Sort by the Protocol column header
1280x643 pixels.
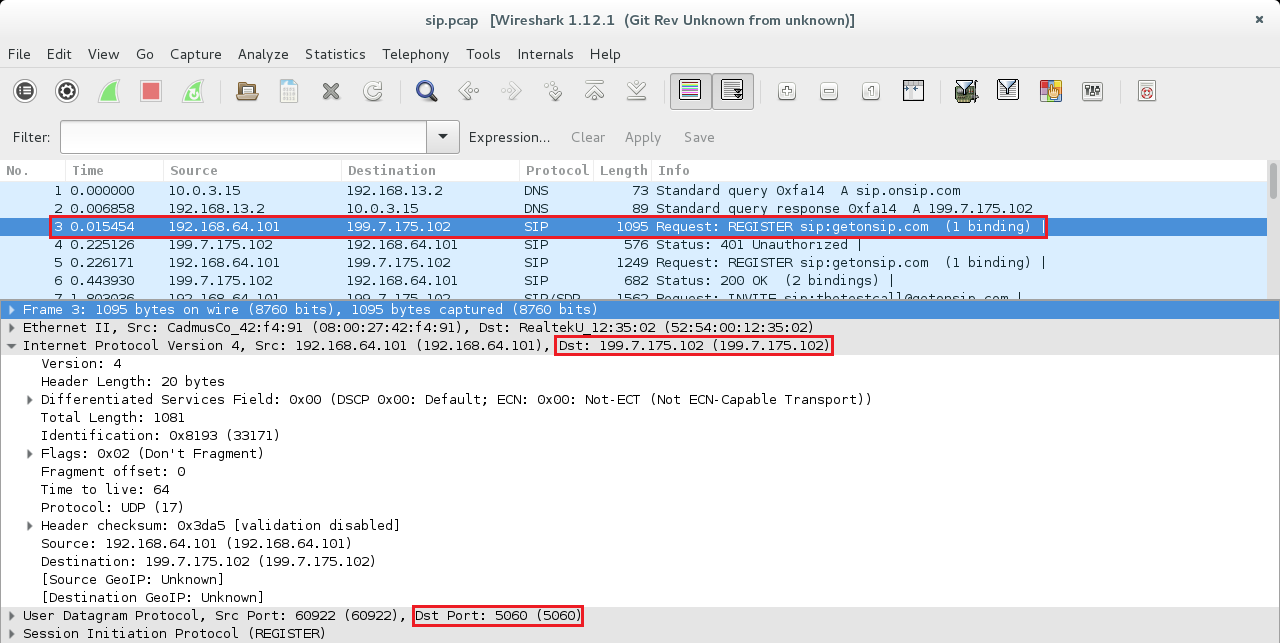(556, 170)
